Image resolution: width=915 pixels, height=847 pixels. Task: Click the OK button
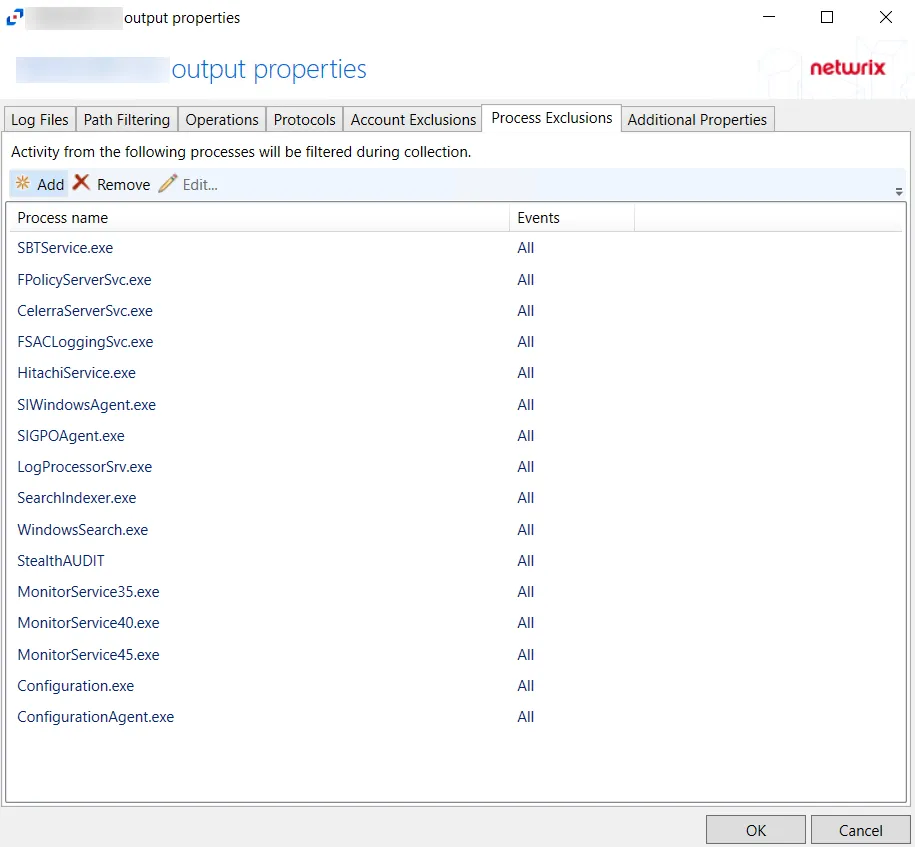coord(756,830)
